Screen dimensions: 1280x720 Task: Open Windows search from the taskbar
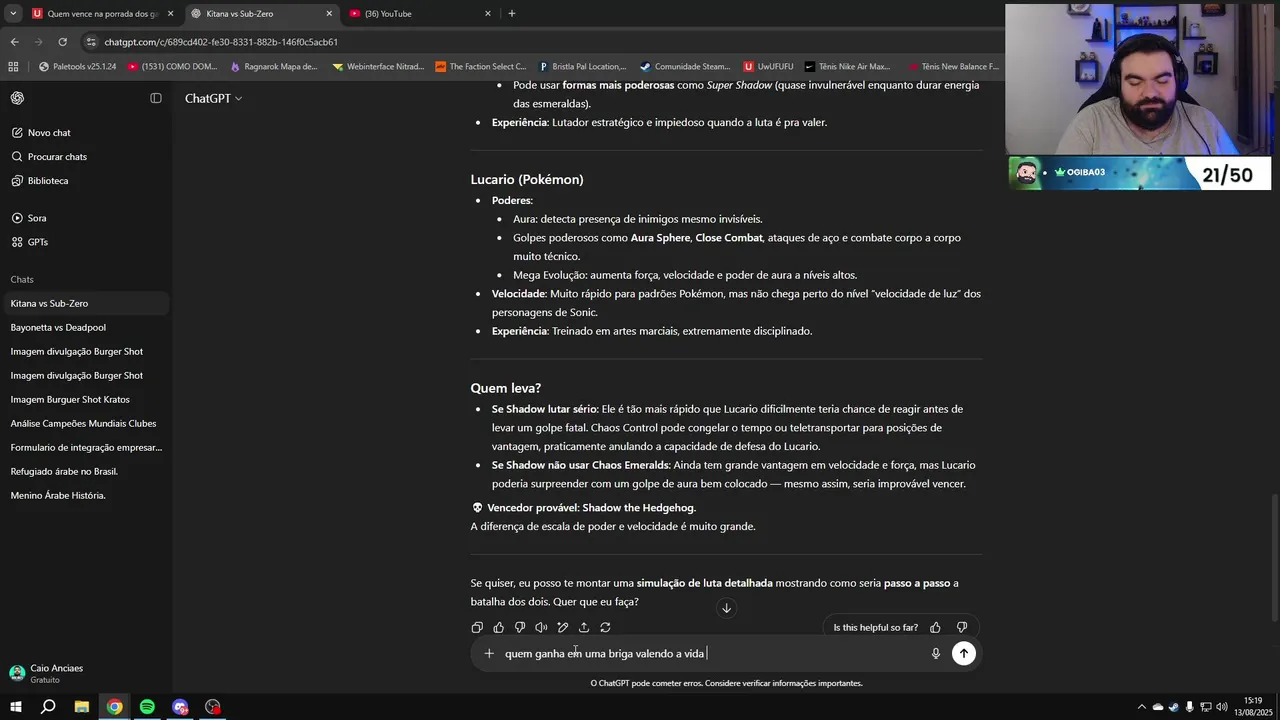48,707
